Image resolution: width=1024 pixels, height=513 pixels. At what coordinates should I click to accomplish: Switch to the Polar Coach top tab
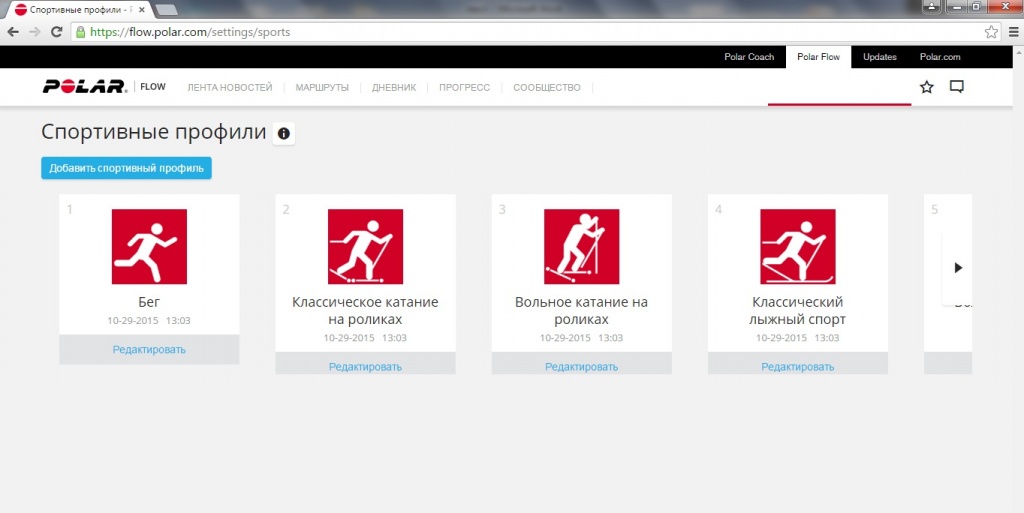click(x=749, y=57)
